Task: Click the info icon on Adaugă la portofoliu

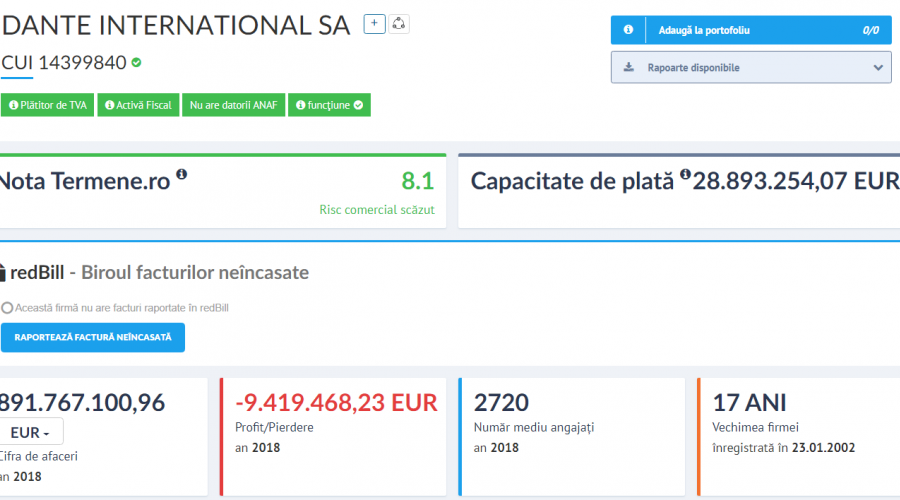Action: click(x=629, y=30)
